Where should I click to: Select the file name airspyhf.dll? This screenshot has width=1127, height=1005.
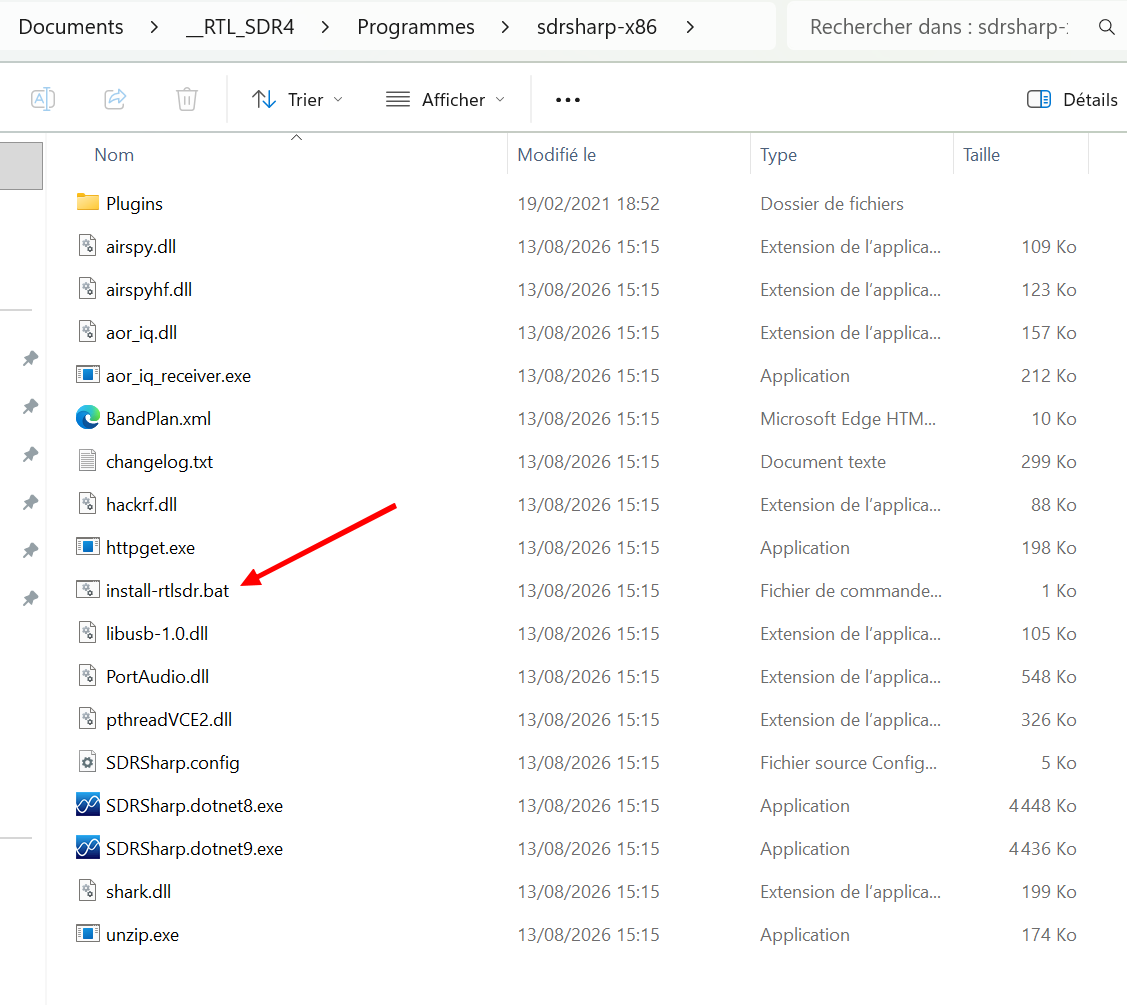pyautogui.click(x=149, y=290)
